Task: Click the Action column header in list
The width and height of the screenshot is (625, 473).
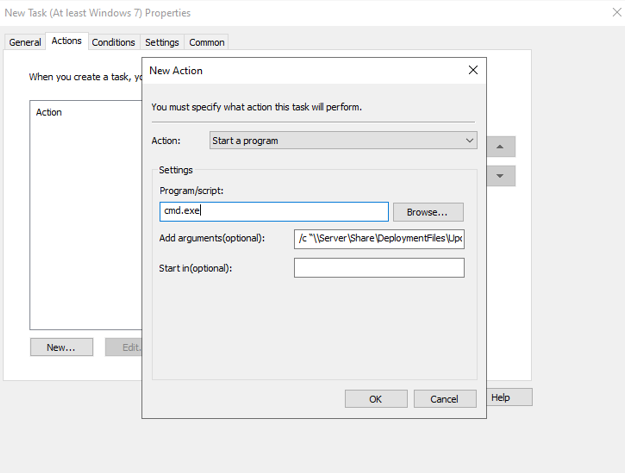Action: [x=49, y=112]
